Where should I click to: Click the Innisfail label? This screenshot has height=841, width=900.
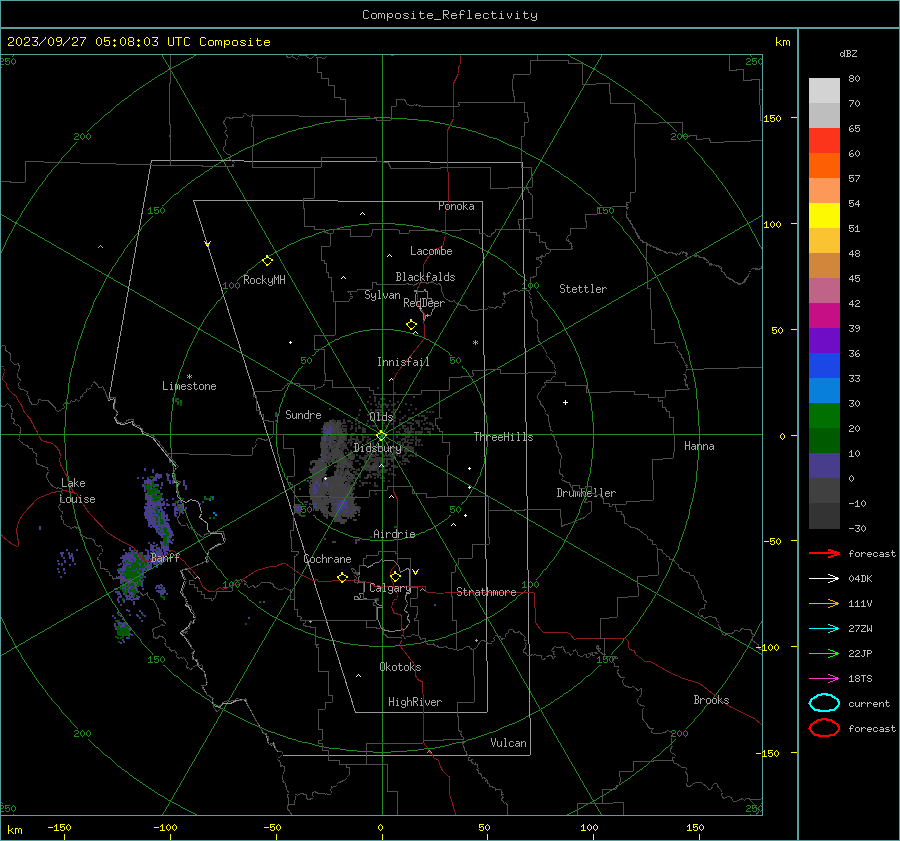coord(403,362)
